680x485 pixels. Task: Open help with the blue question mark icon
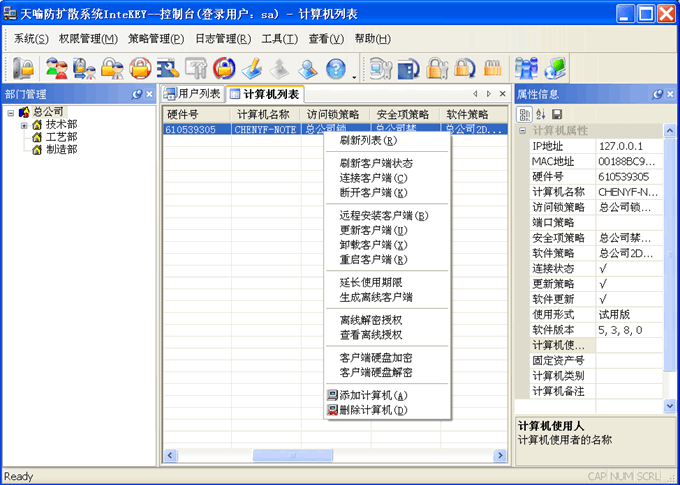pyautogui.click(x=336, y=69)
